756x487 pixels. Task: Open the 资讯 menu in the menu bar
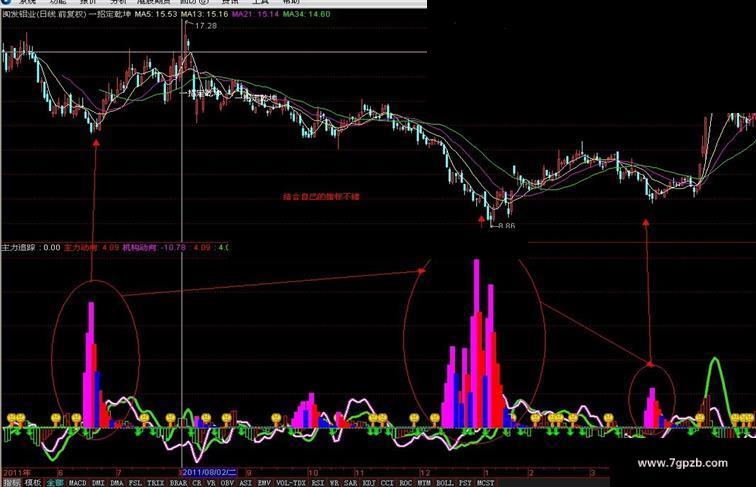230,2
